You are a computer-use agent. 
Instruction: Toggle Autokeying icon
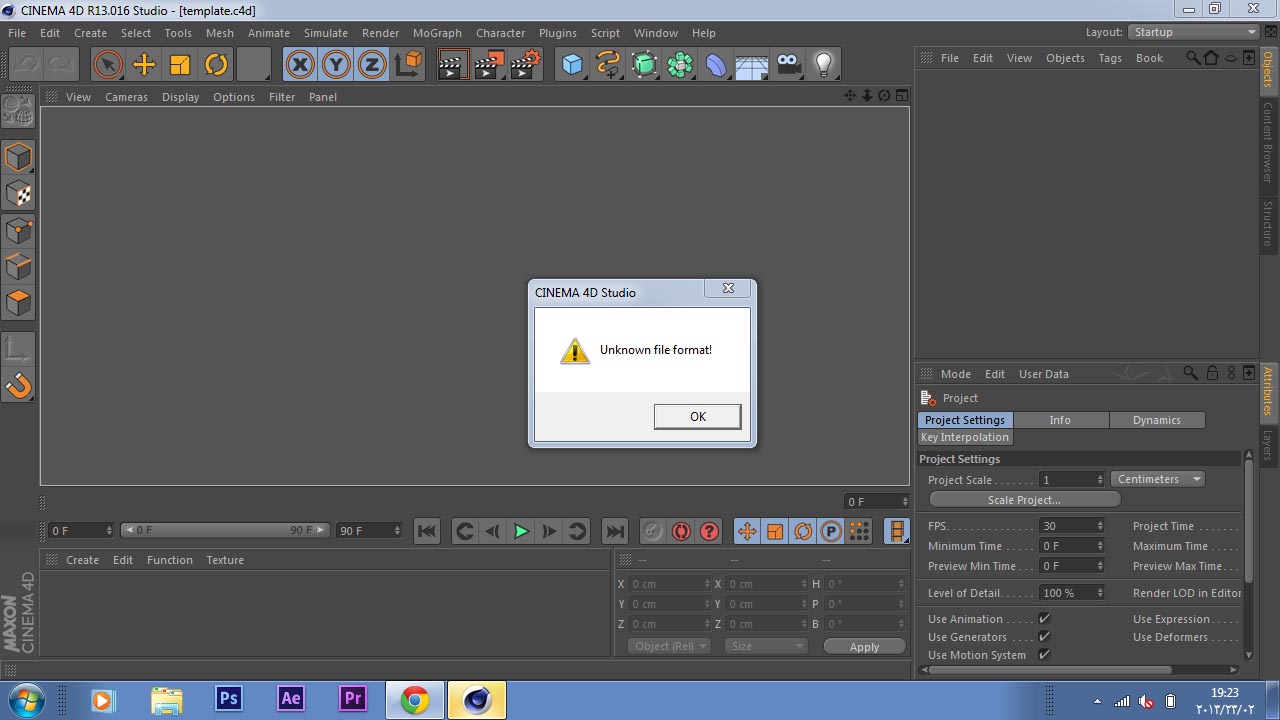click(x=681, y=531)
